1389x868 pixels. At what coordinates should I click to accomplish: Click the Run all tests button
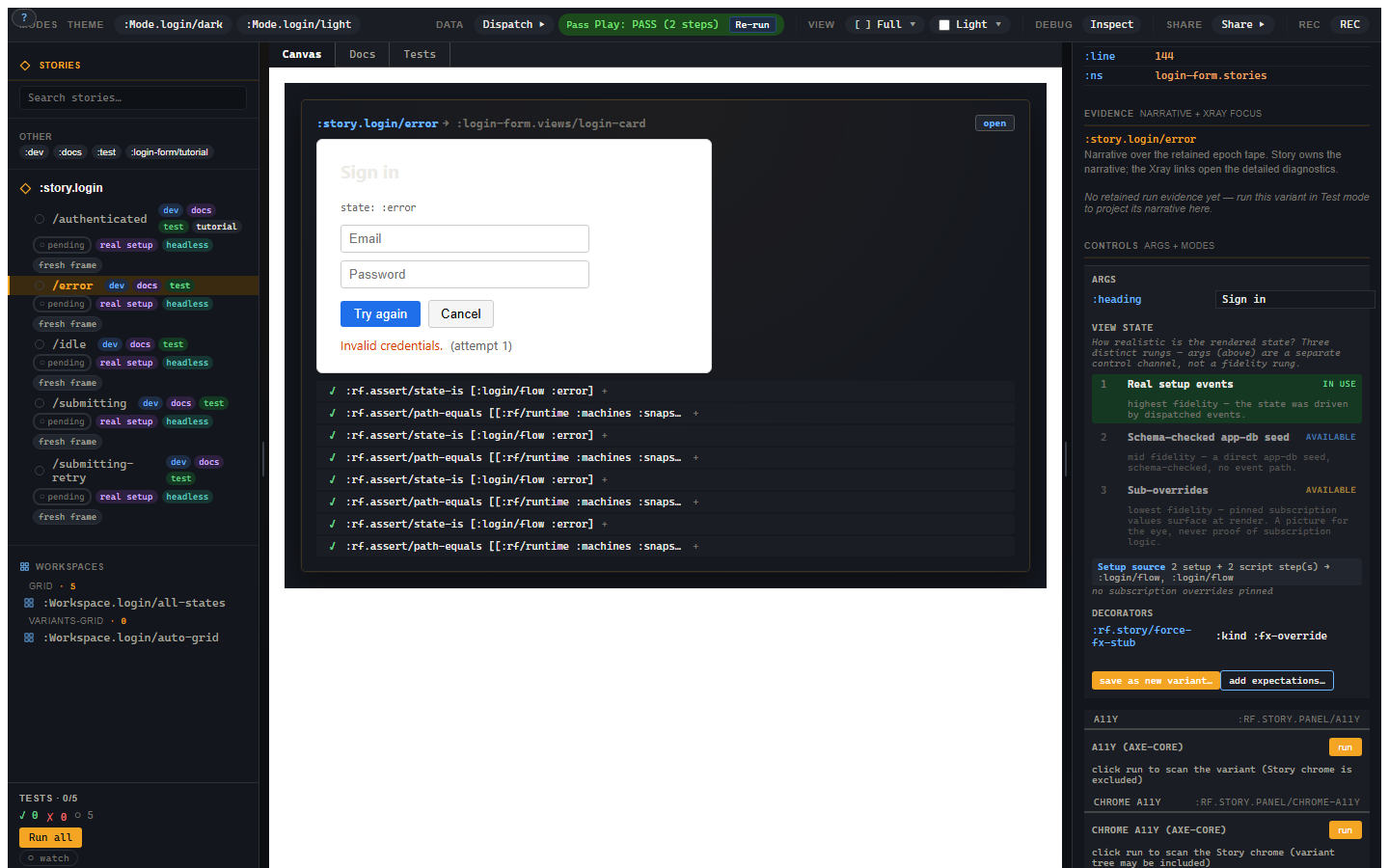coord(50,837)
